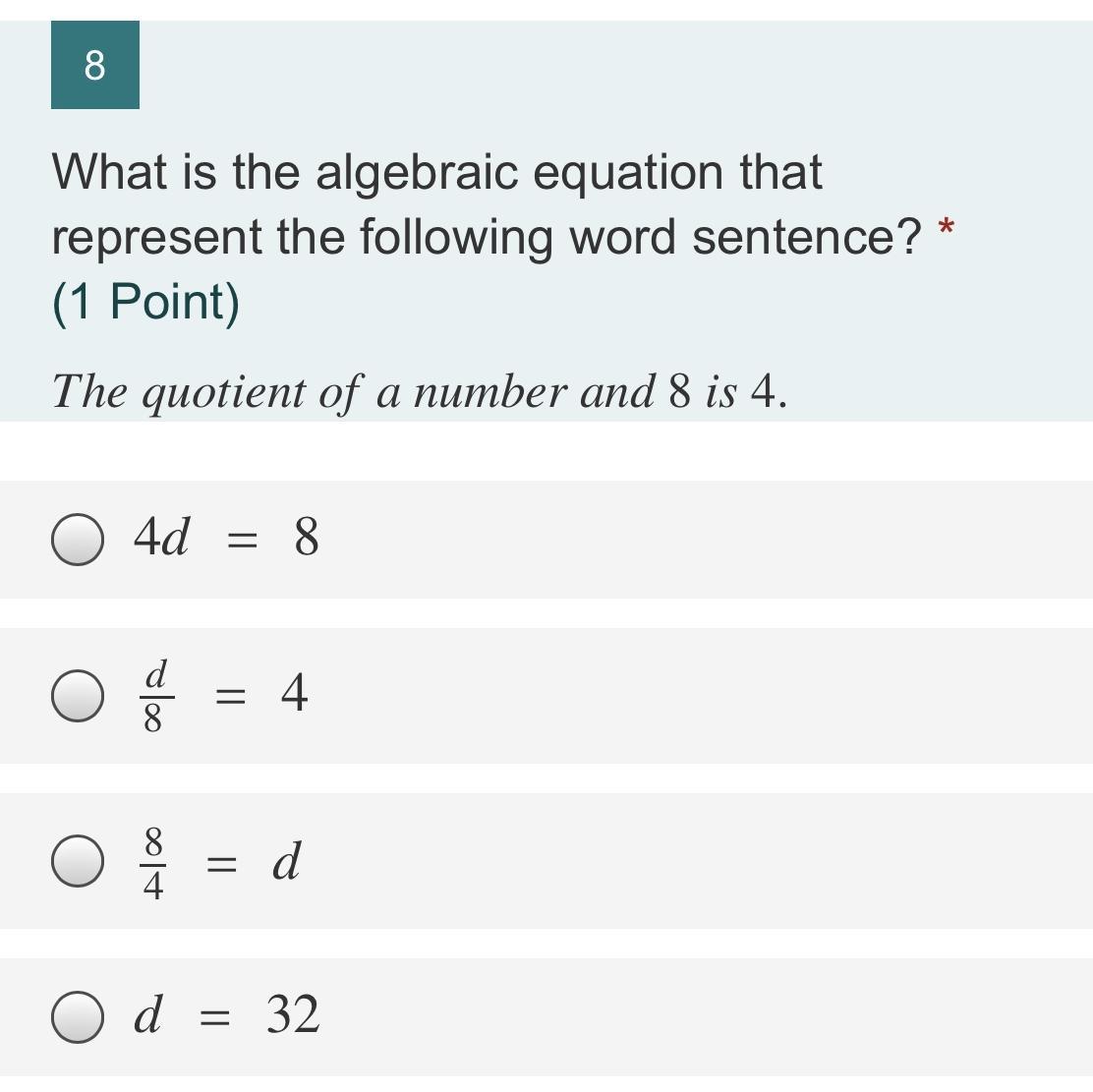
Task: Click the italic sentence about the quotient
Action: point(419,391)
